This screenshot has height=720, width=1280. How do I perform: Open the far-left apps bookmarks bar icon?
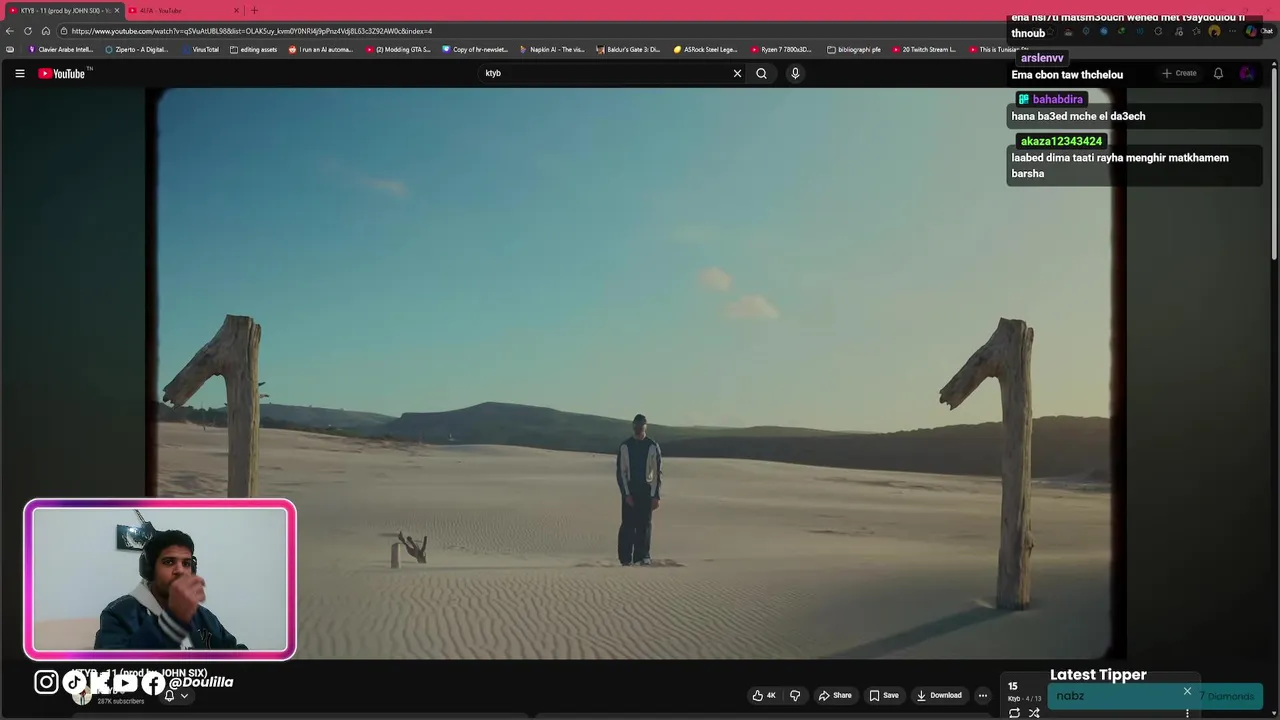[x=10, y=49]
